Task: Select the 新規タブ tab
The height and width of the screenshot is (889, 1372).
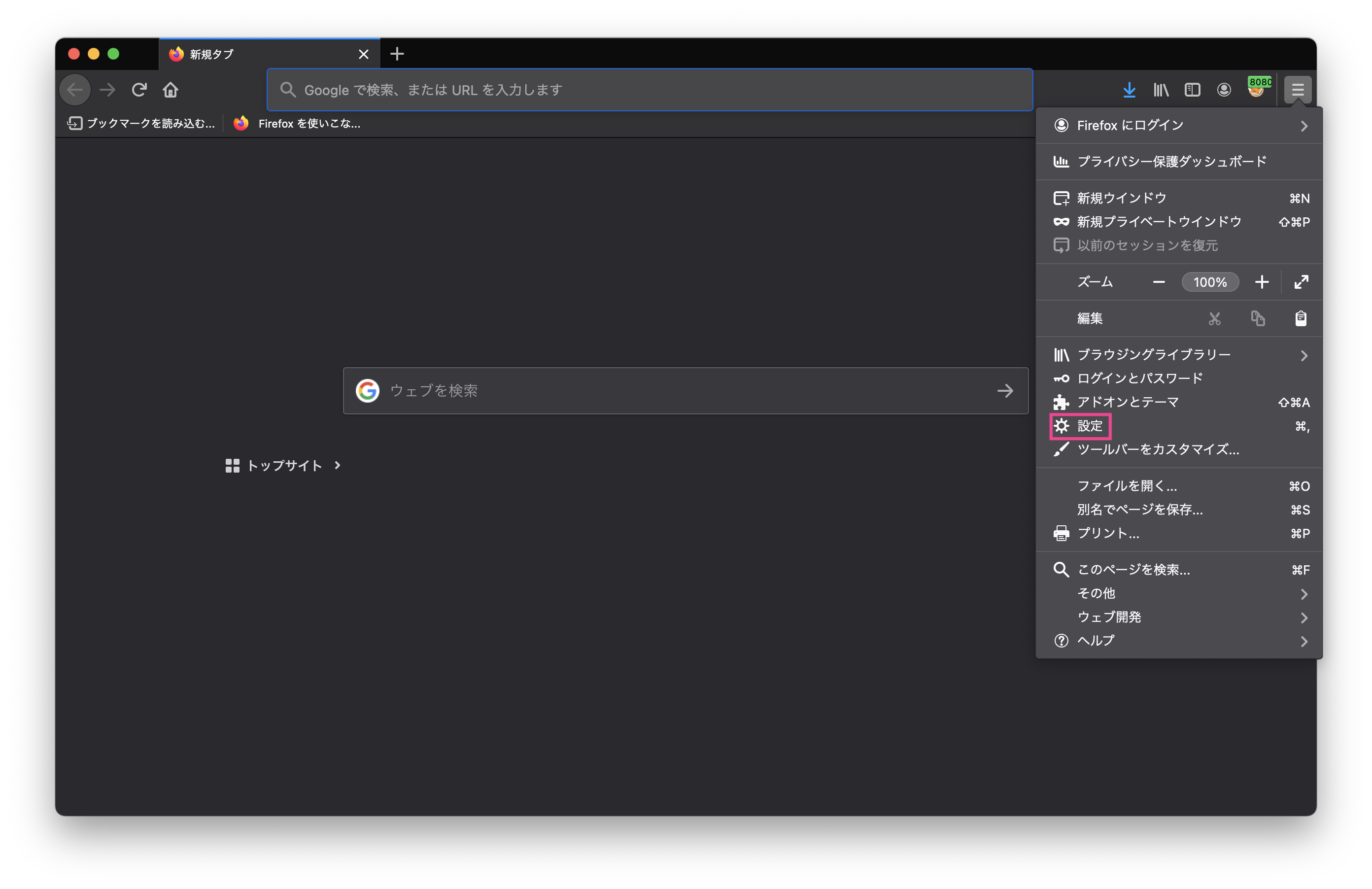Action: pos(269,54)
